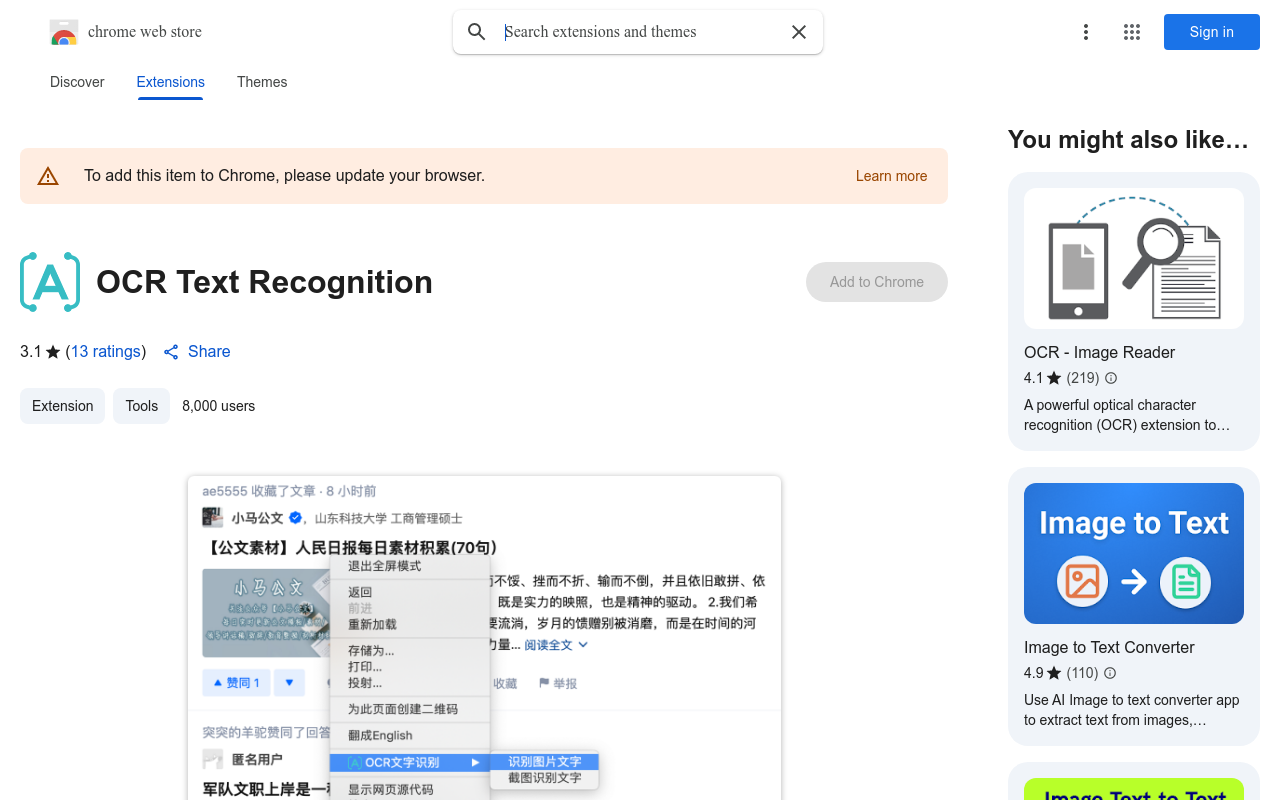Image resolution: width=1280 pixels, height=800 pixels.
Task: Click the Sign in button
Action: coord(1212,32)
